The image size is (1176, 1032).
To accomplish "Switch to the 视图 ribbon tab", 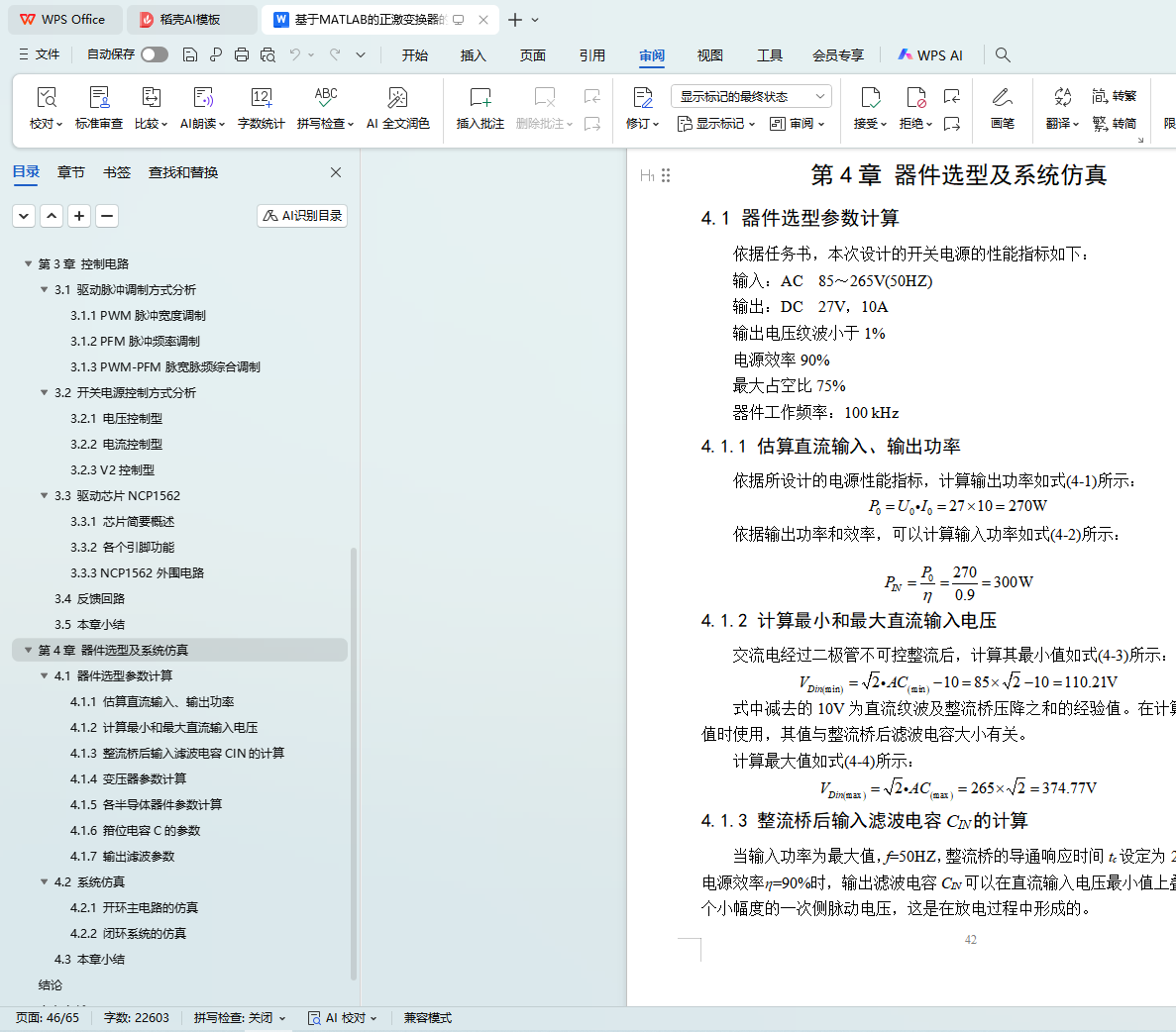I will (710, 55).
